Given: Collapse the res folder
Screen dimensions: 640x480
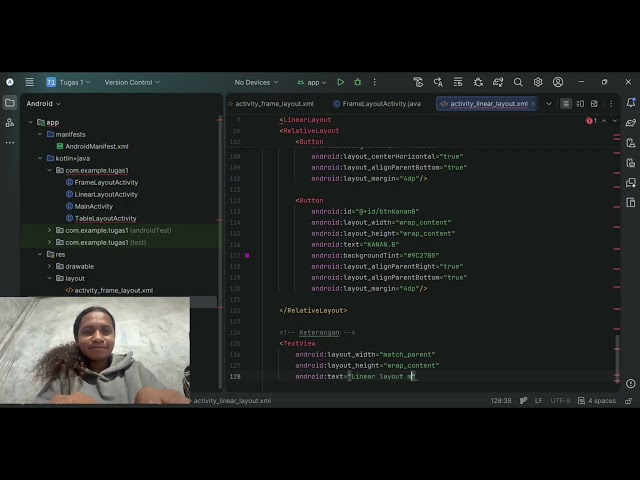Looking at the screenshot, I should point(40,254).
